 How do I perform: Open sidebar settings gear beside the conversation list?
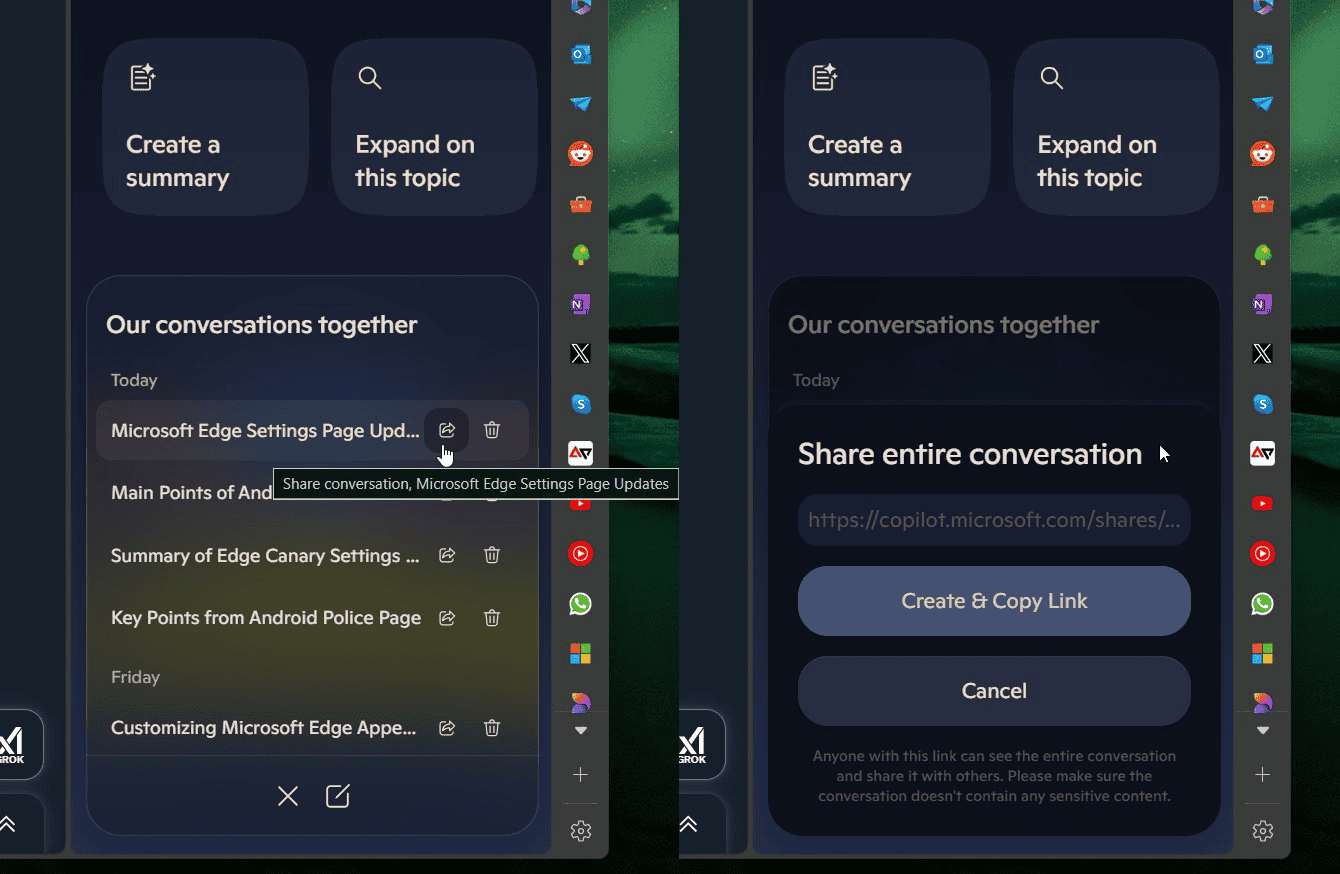[581, 831]
